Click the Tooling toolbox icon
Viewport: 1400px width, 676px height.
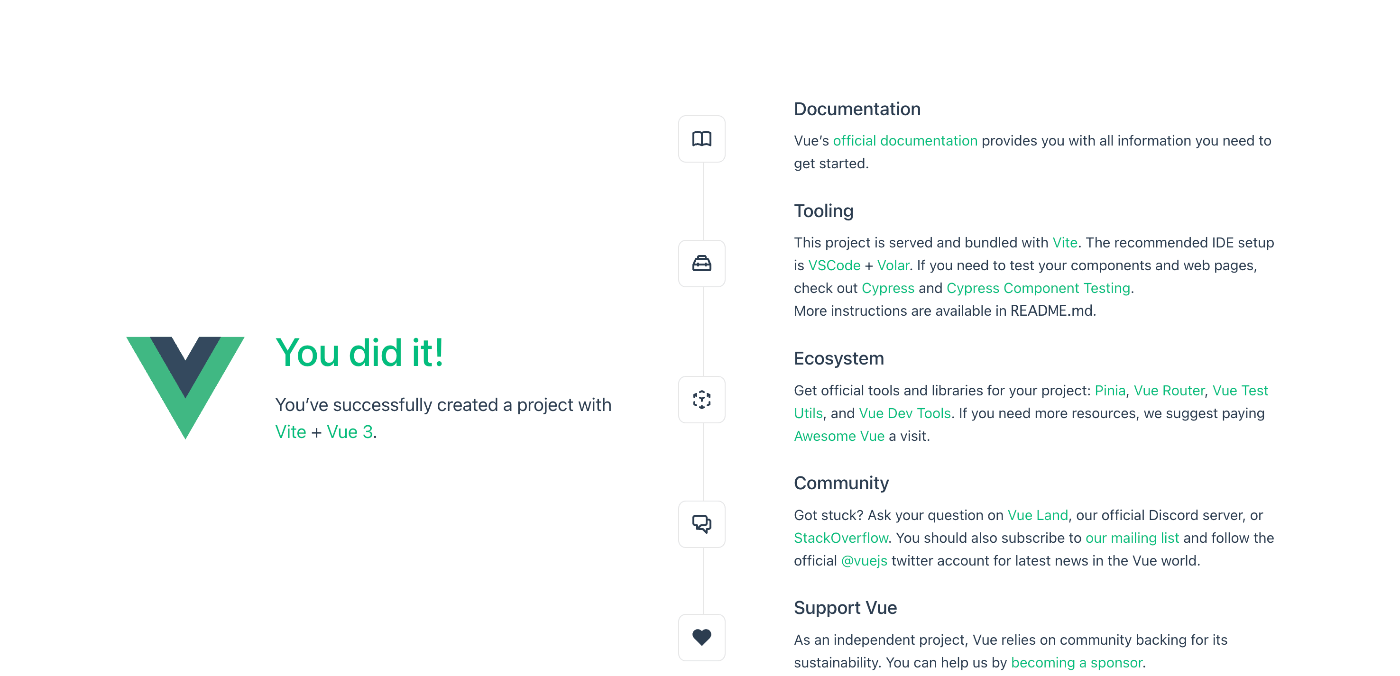point(702,264)
